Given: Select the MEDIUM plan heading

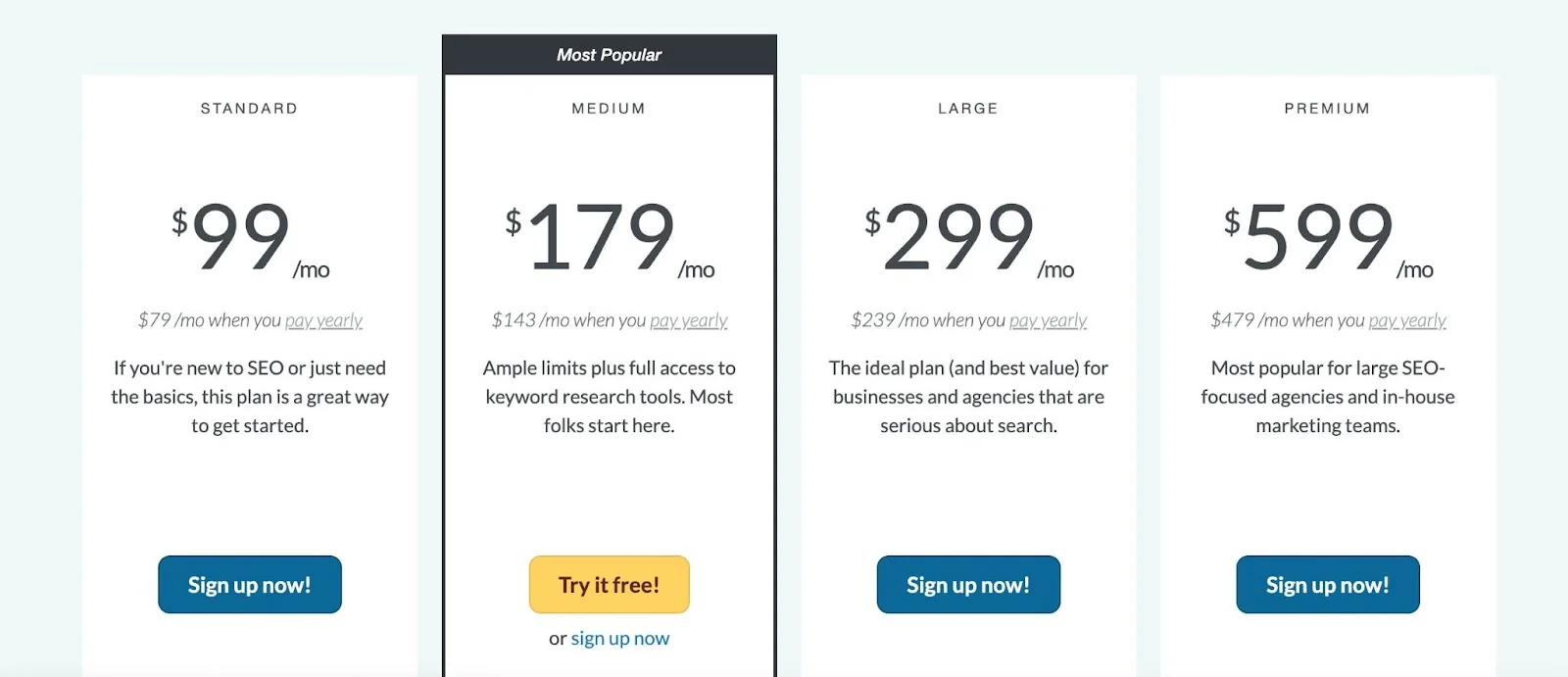Looking at the screenshot, I should [609, 109].
